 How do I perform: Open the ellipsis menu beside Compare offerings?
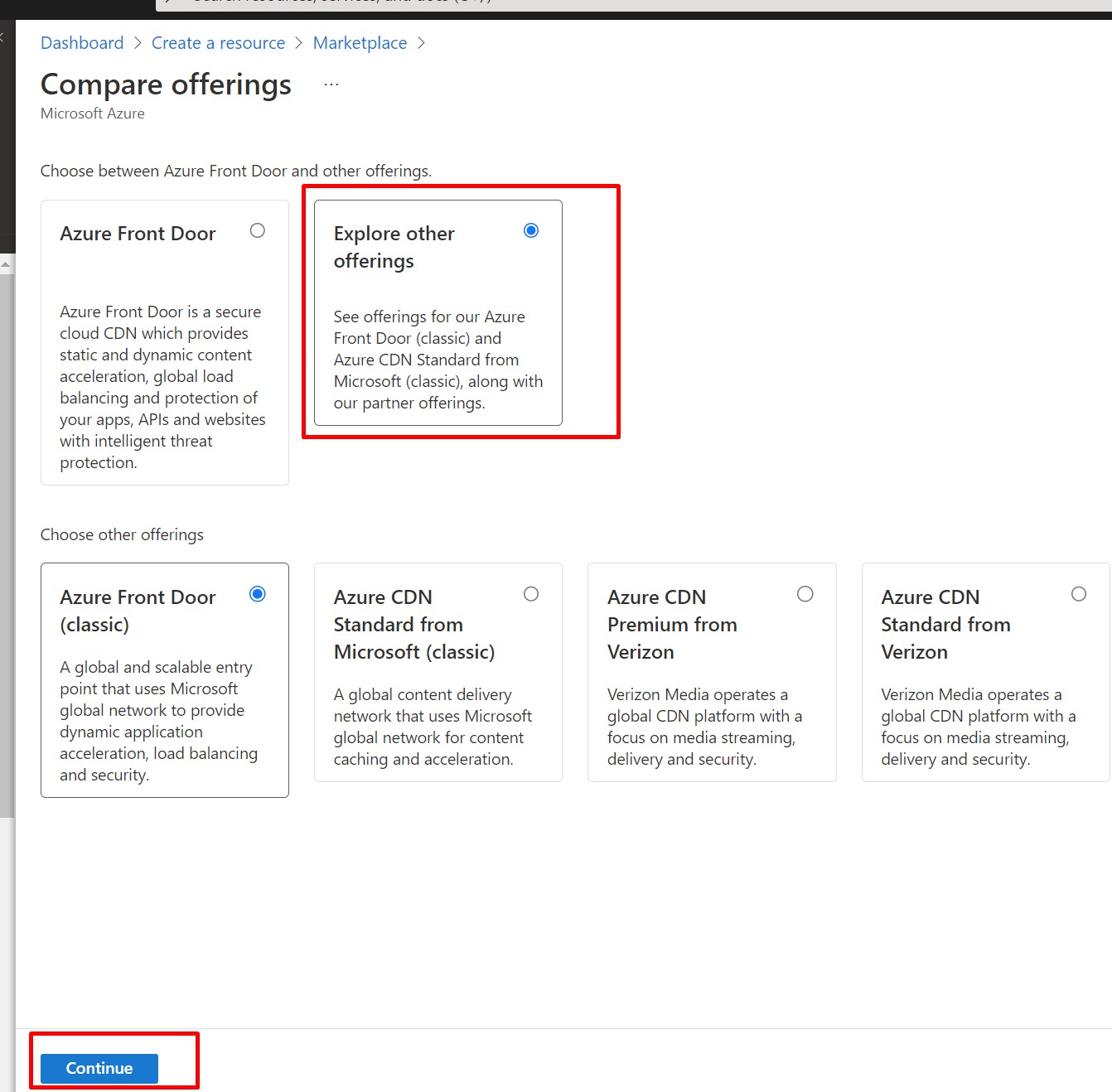[331, 85]
